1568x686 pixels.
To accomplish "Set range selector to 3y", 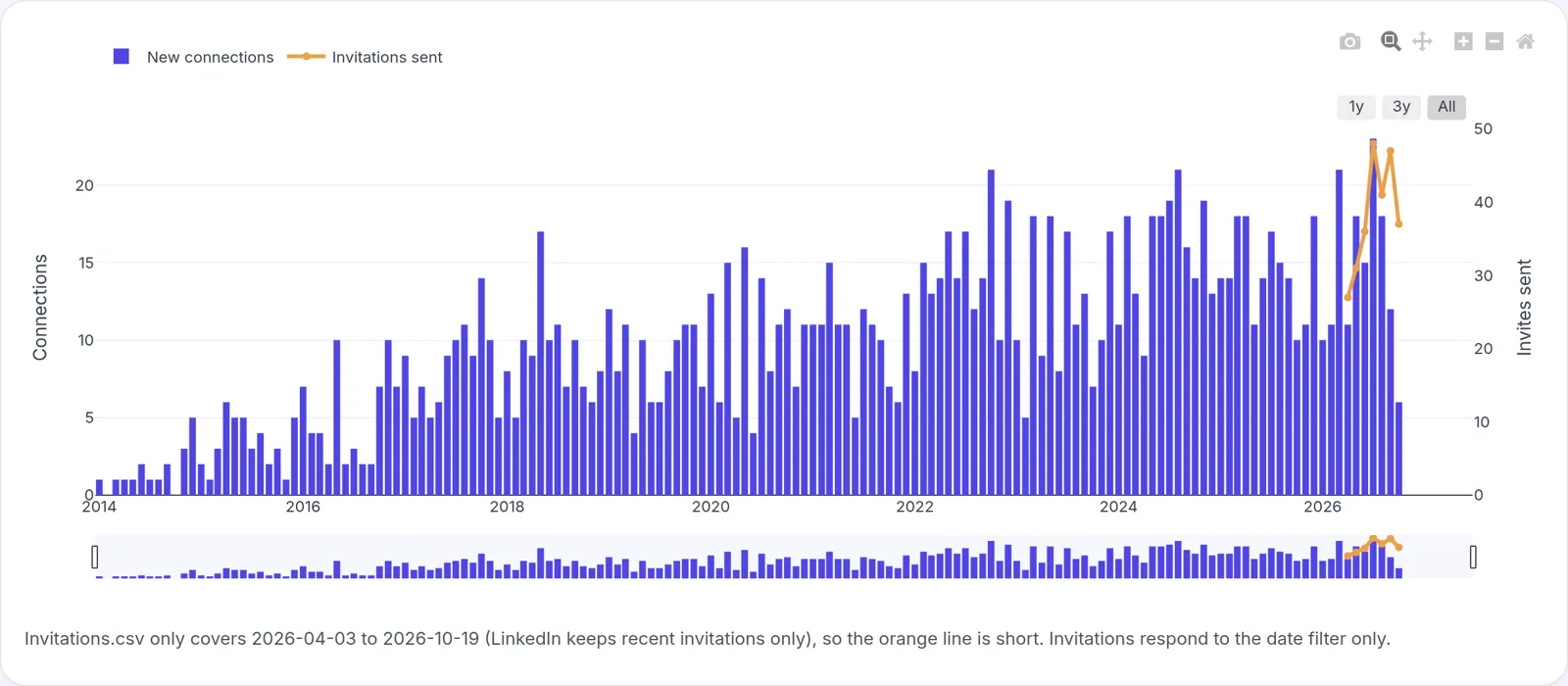I will point(1401,107).
